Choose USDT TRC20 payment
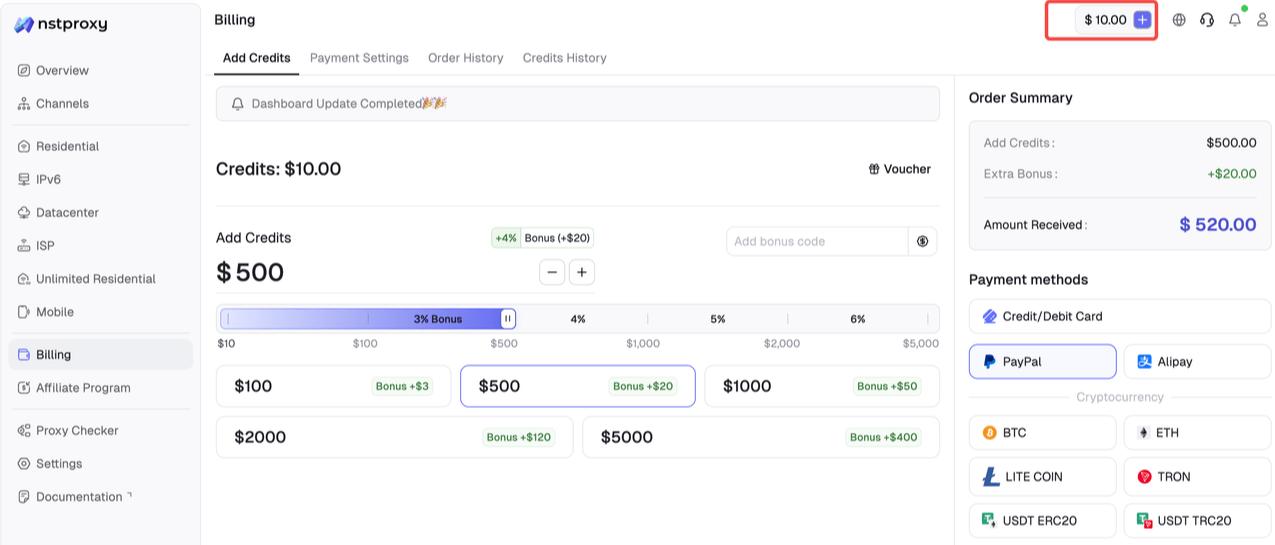Image resolution: width=1275 pixels, height=545 pixels. [x=1198, y=521]
